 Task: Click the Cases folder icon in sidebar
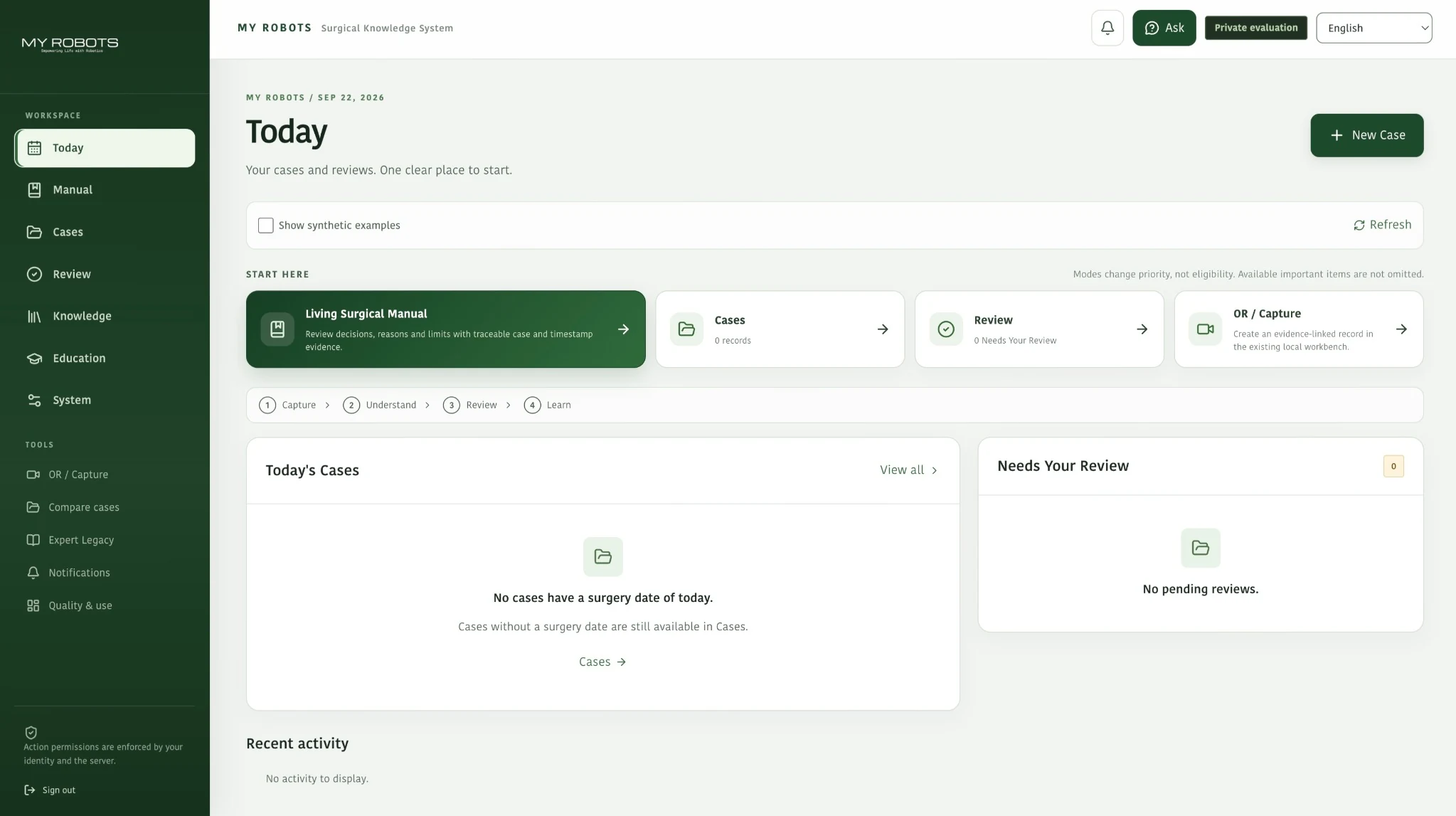click(x=34, y=232)
